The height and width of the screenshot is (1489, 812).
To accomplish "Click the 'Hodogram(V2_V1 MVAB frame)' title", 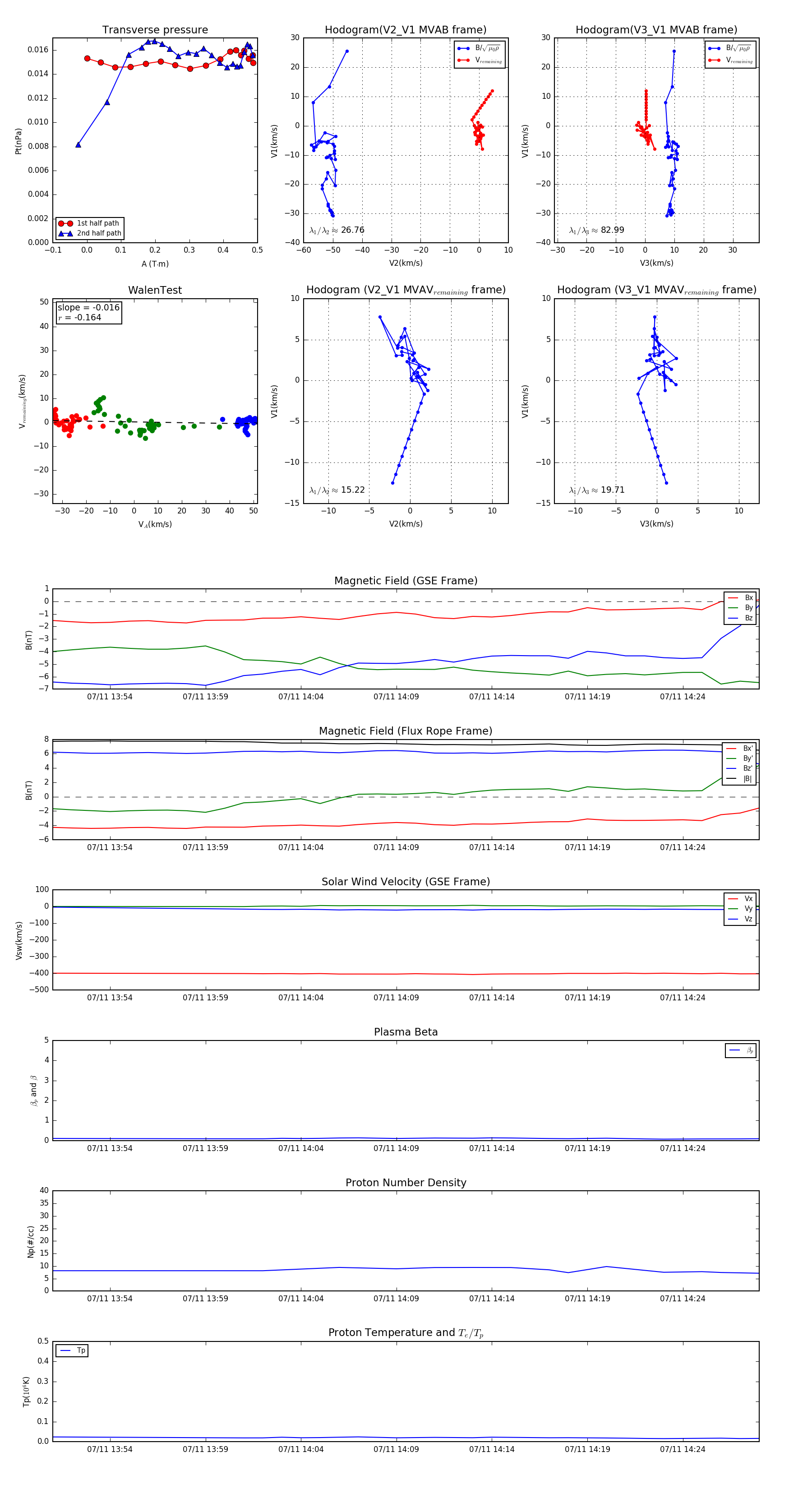I will (x=405, y=30).
